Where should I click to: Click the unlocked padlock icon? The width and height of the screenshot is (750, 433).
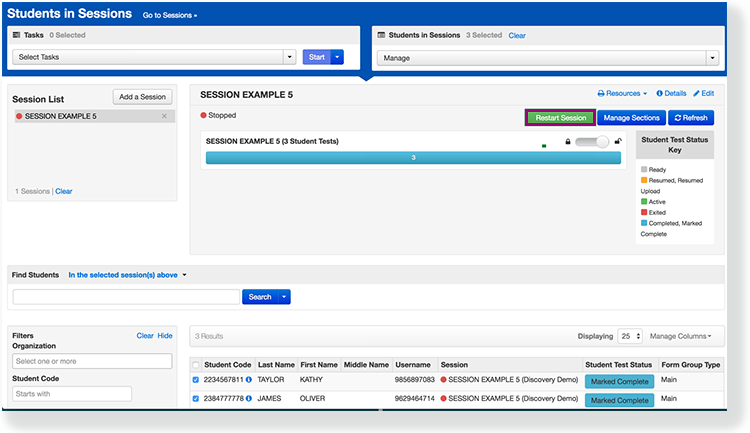(x=618, y=142)
